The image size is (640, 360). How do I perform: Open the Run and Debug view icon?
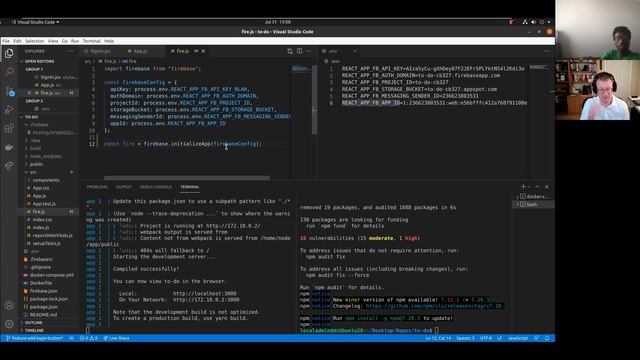coord(9,110)
